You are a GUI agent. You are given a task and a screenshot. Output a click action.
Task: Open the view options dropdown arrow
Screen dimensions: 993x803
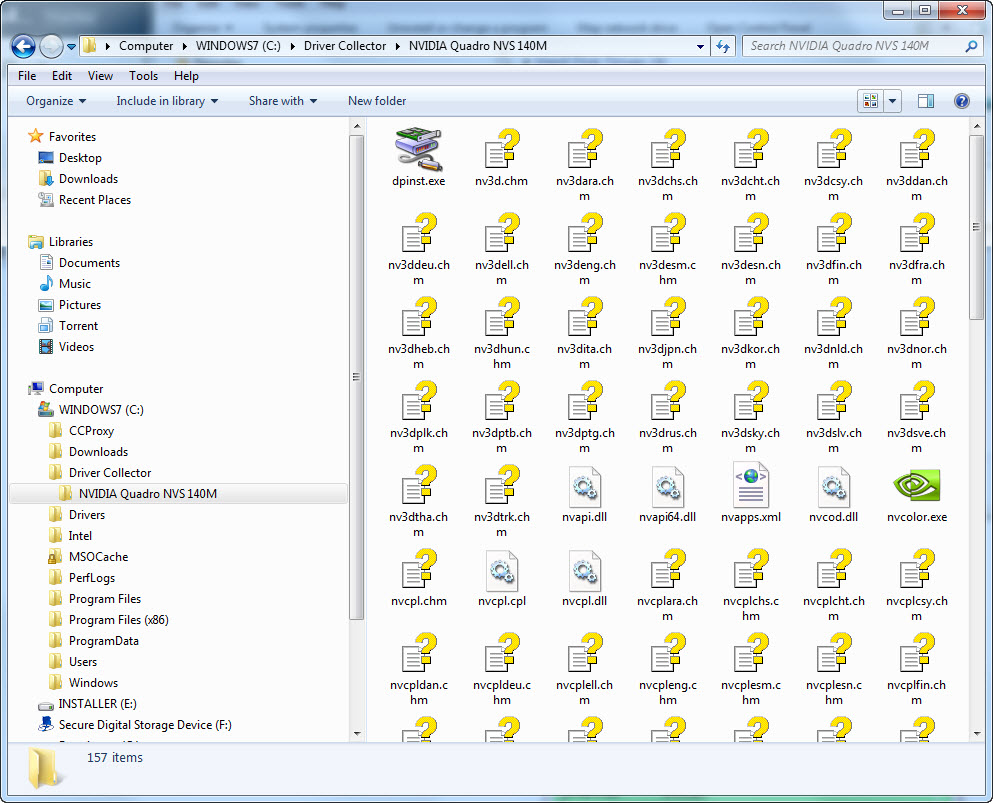(x=892, y=101)
